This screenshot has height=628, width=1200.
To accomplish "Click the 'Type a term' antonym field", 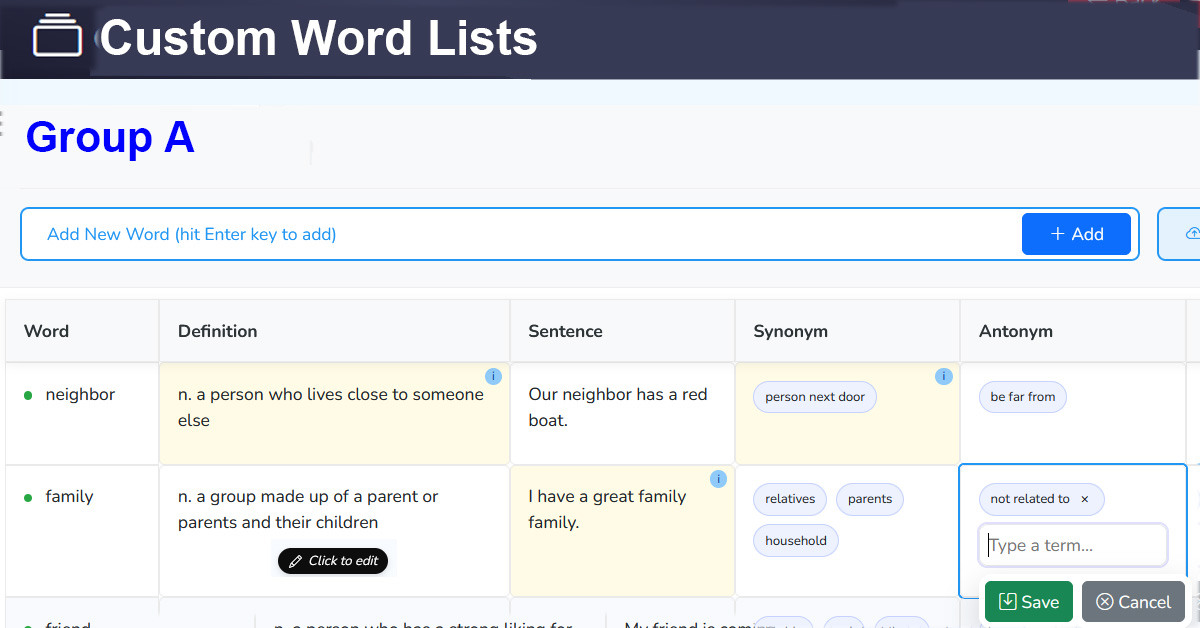I will pyautogui.click(x=1073, y=546).
